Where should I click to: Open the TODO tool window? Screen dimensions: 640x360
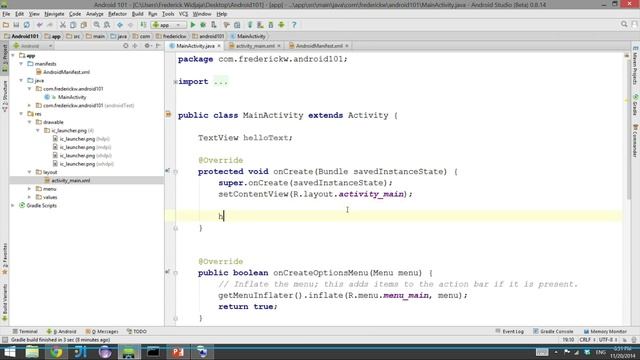pos(137,331)
